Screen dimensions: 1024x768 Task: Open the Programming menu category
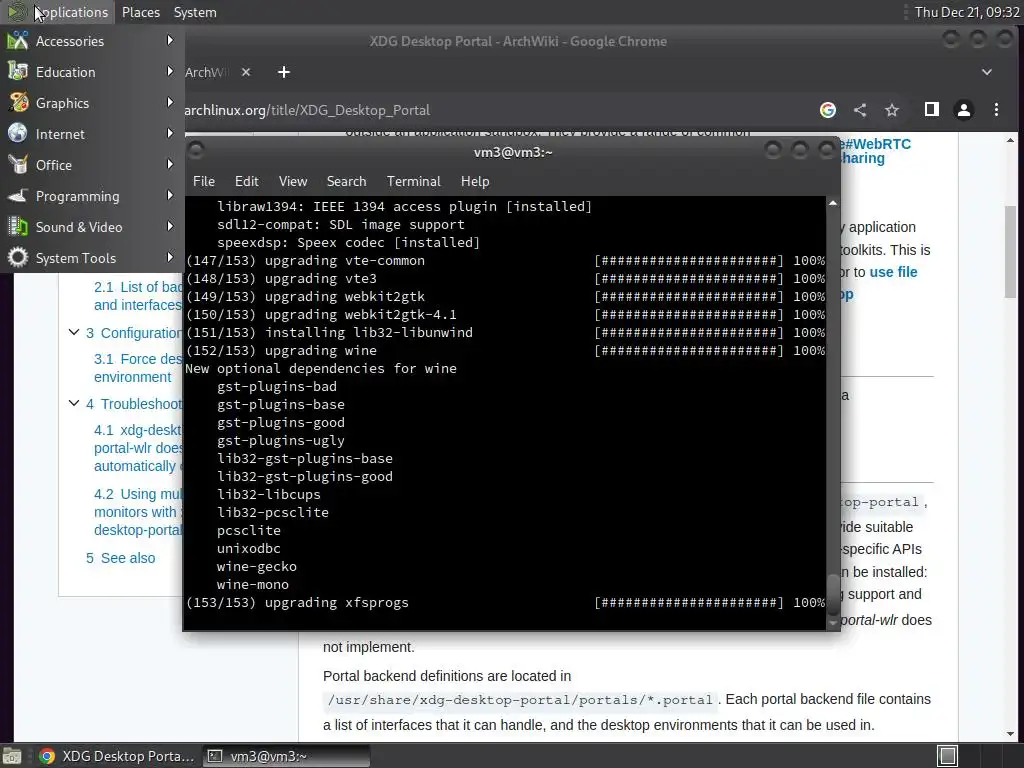point(92,196)
